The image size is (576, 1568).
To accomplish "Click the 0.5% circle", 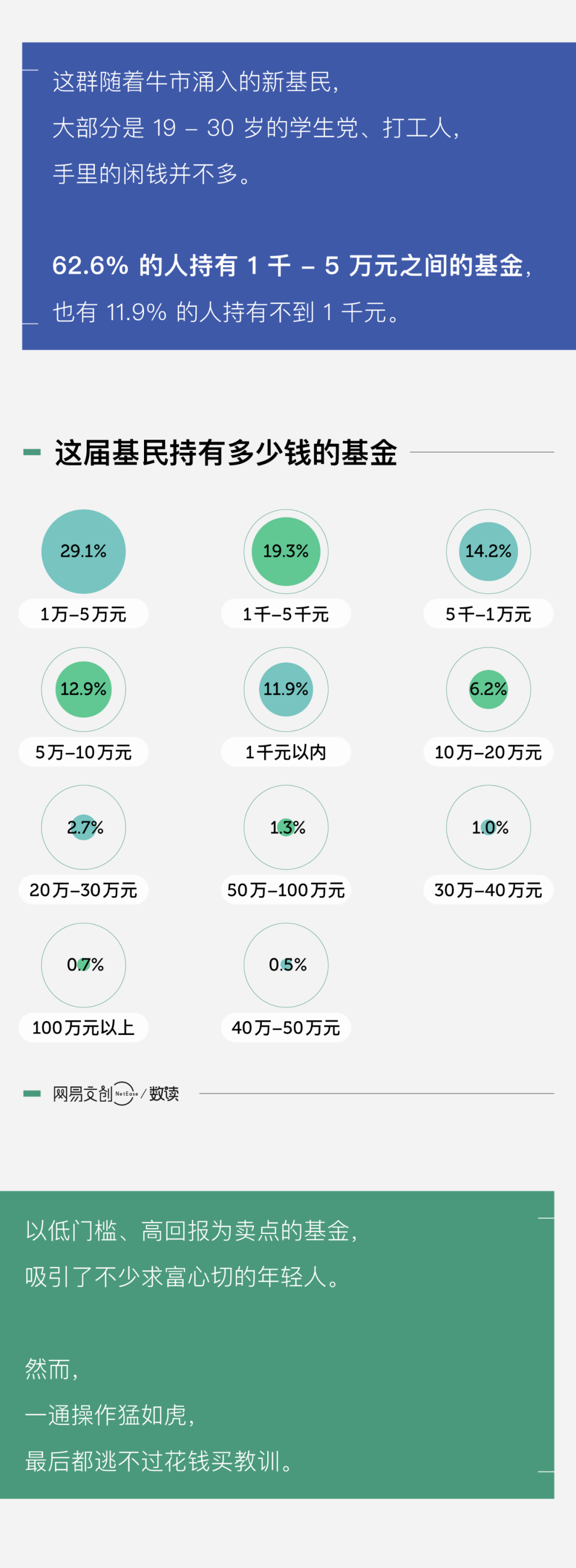I will click(x=286, y=965).
